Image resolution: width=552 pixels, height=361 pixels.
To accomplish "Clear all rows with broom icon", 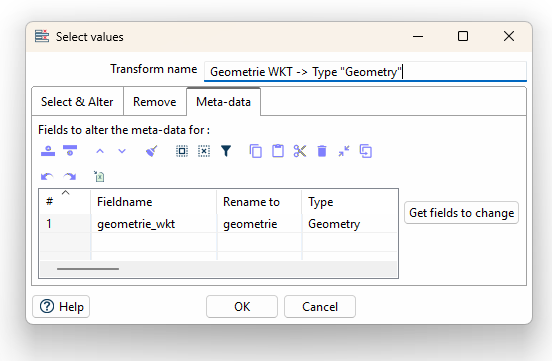I will [151, 151].
